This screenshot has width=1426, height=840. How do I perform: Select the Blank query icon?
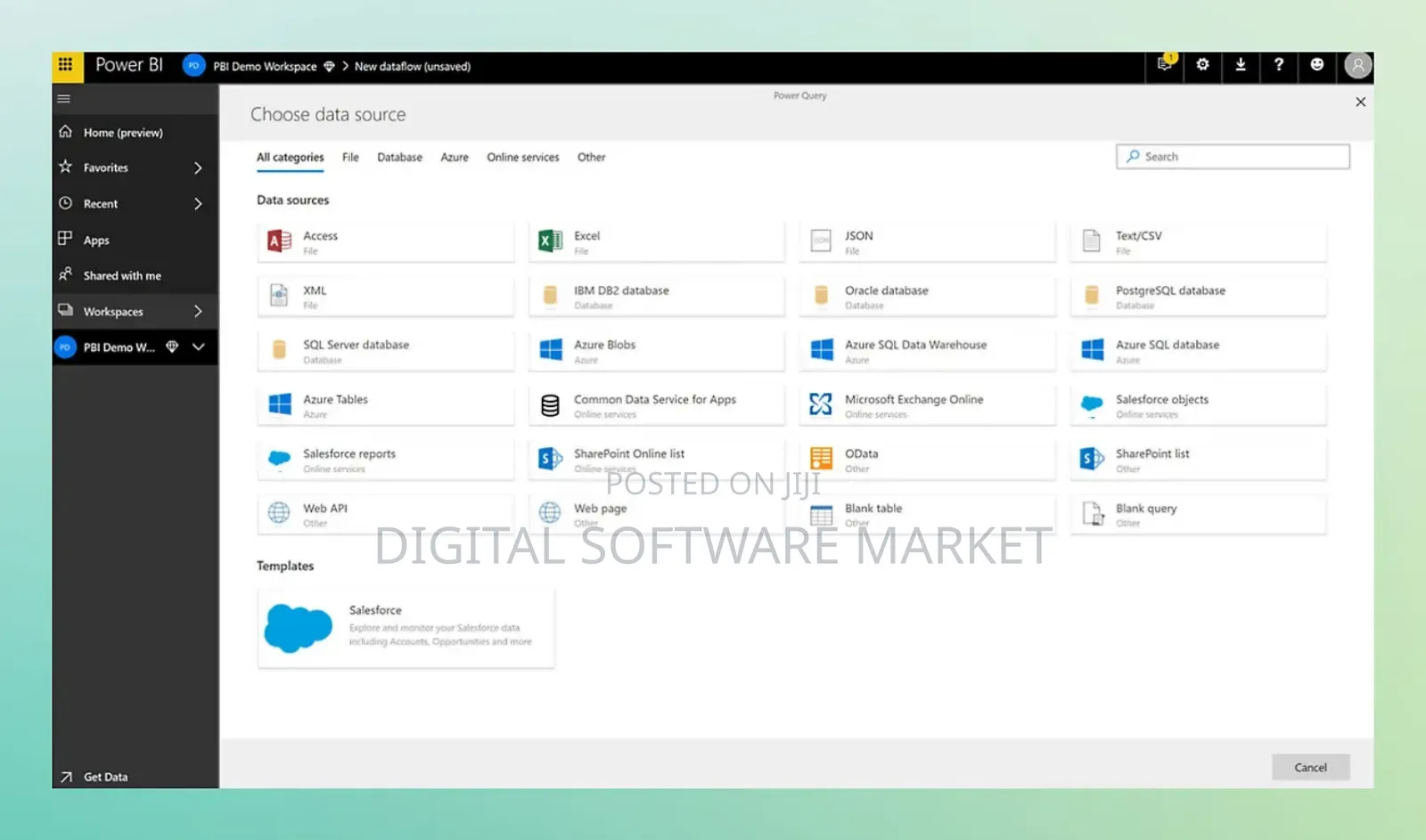1093,513
